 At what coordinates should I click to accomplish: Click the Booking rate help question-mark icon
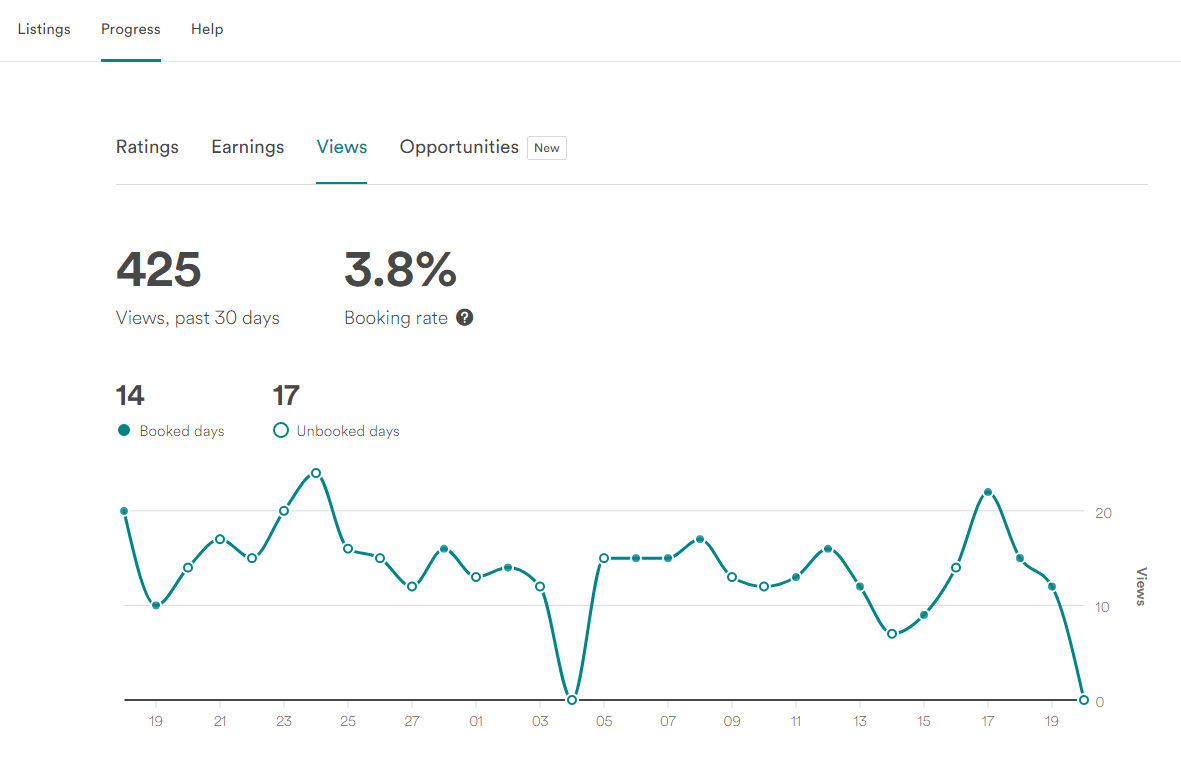464,318
